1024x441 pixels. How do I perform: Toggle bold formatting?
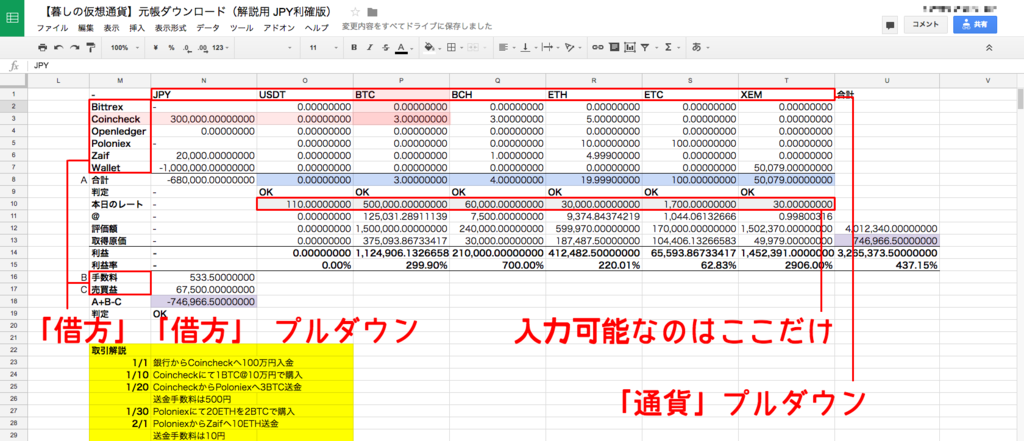point(354,48)
